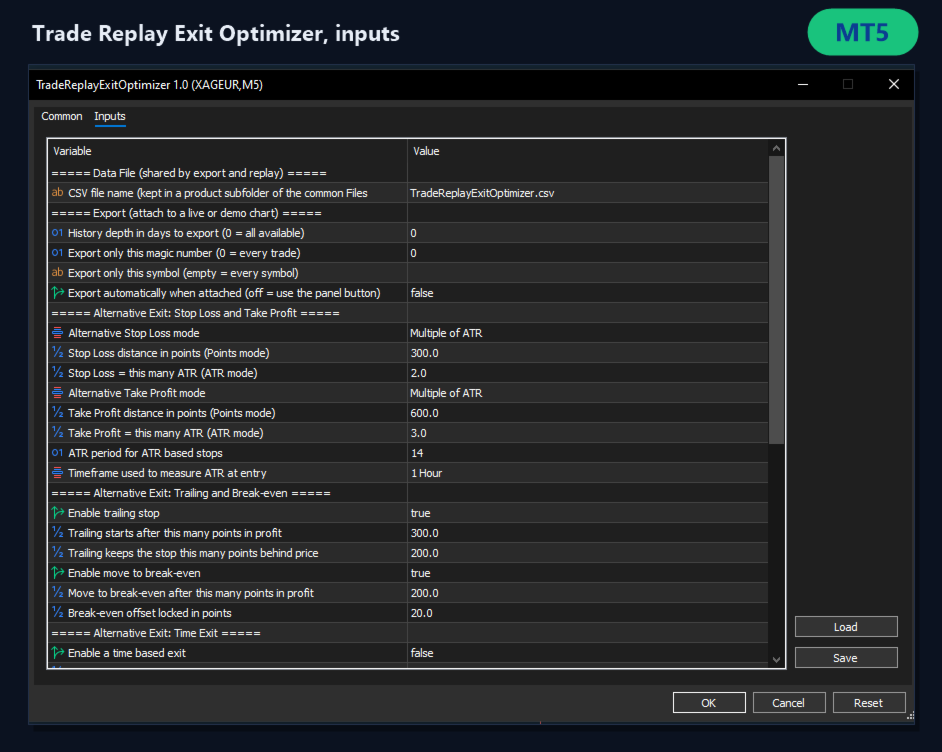The width and height of the screenshot is (942, 752).
Task: Select the Time Exit section header row
Action: tap(408, 633)
